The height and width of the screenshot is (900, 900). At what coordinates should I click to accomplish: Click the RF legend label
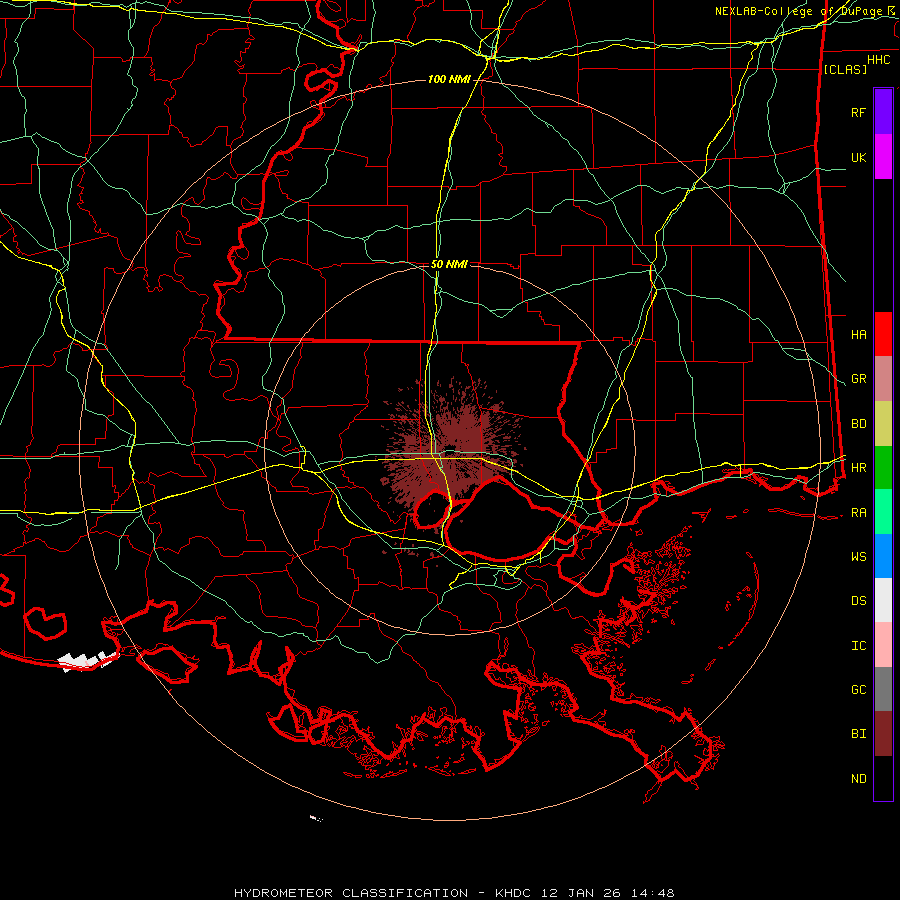coord(858,112)
